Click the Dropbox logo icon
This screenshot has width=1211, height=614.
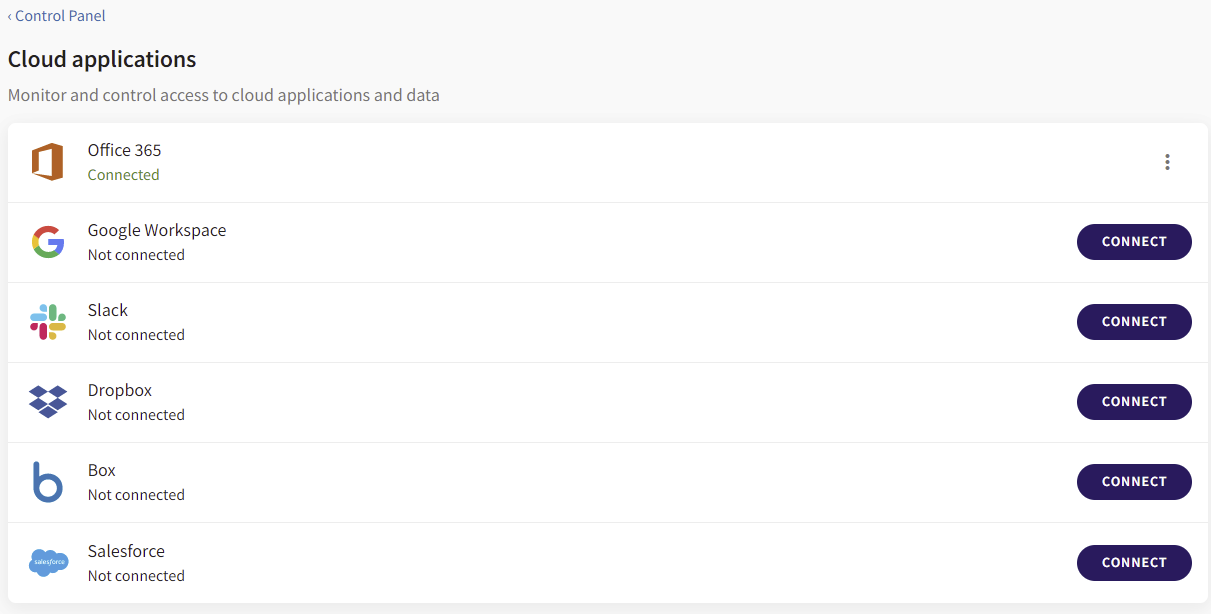pyautogui.click(x=48, y=402)
